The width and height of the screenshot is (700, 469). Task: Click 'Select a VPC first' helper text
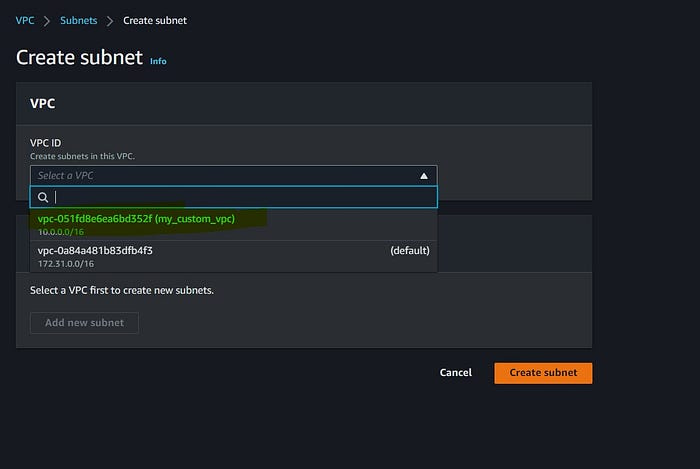point(122,291)
